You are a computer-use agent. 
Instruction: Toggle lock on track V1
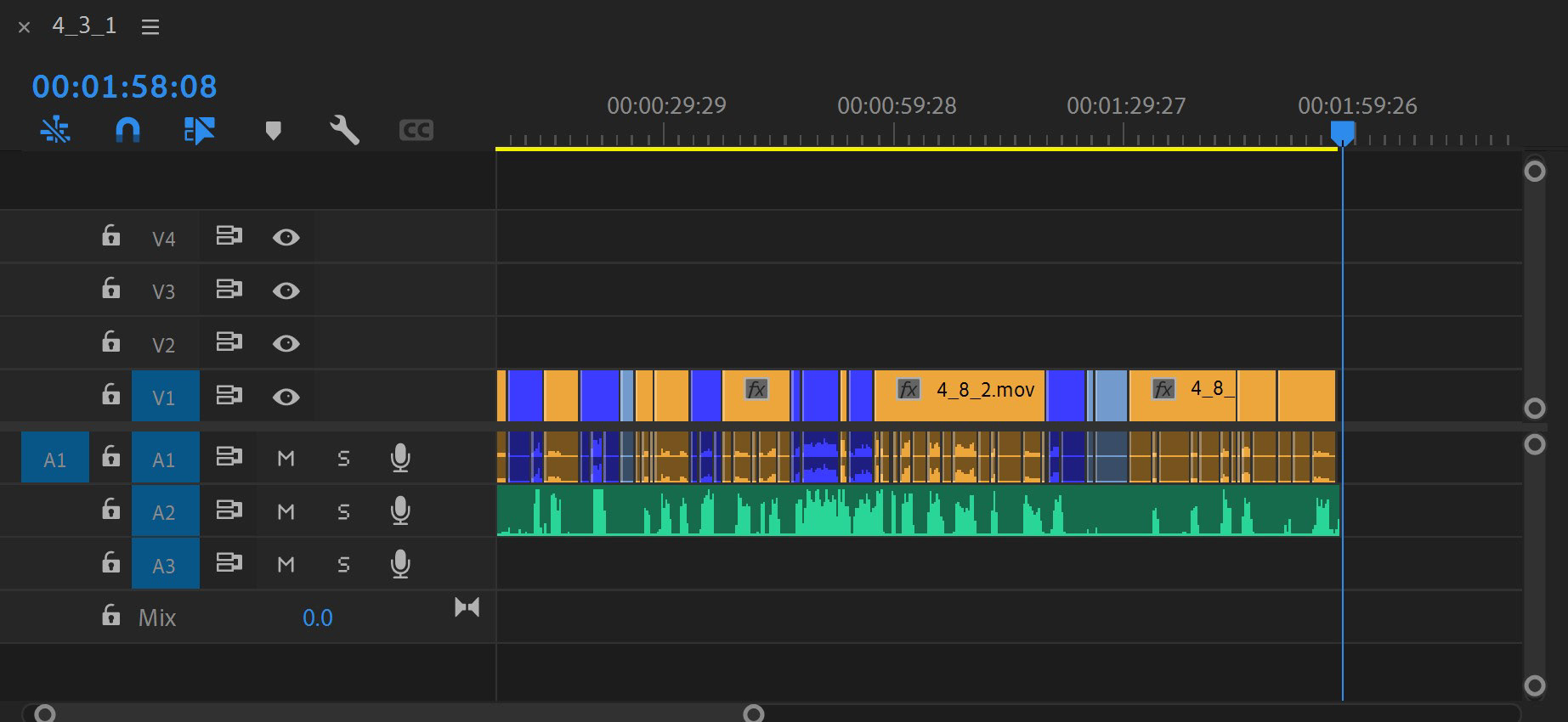110,394
